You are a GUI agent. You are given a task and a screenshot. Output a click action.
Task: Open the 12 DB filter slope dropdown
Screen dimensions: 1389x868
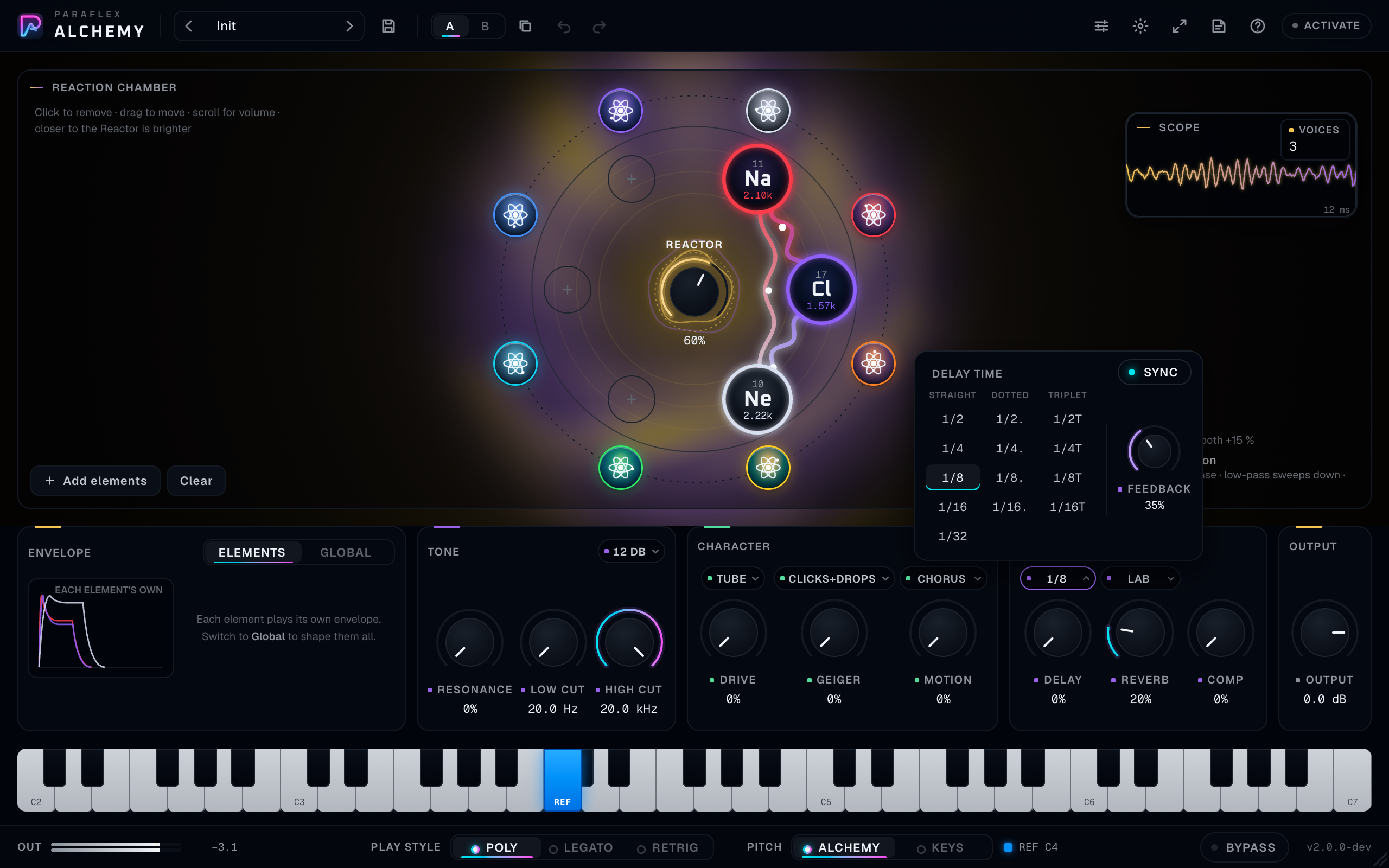631,551
